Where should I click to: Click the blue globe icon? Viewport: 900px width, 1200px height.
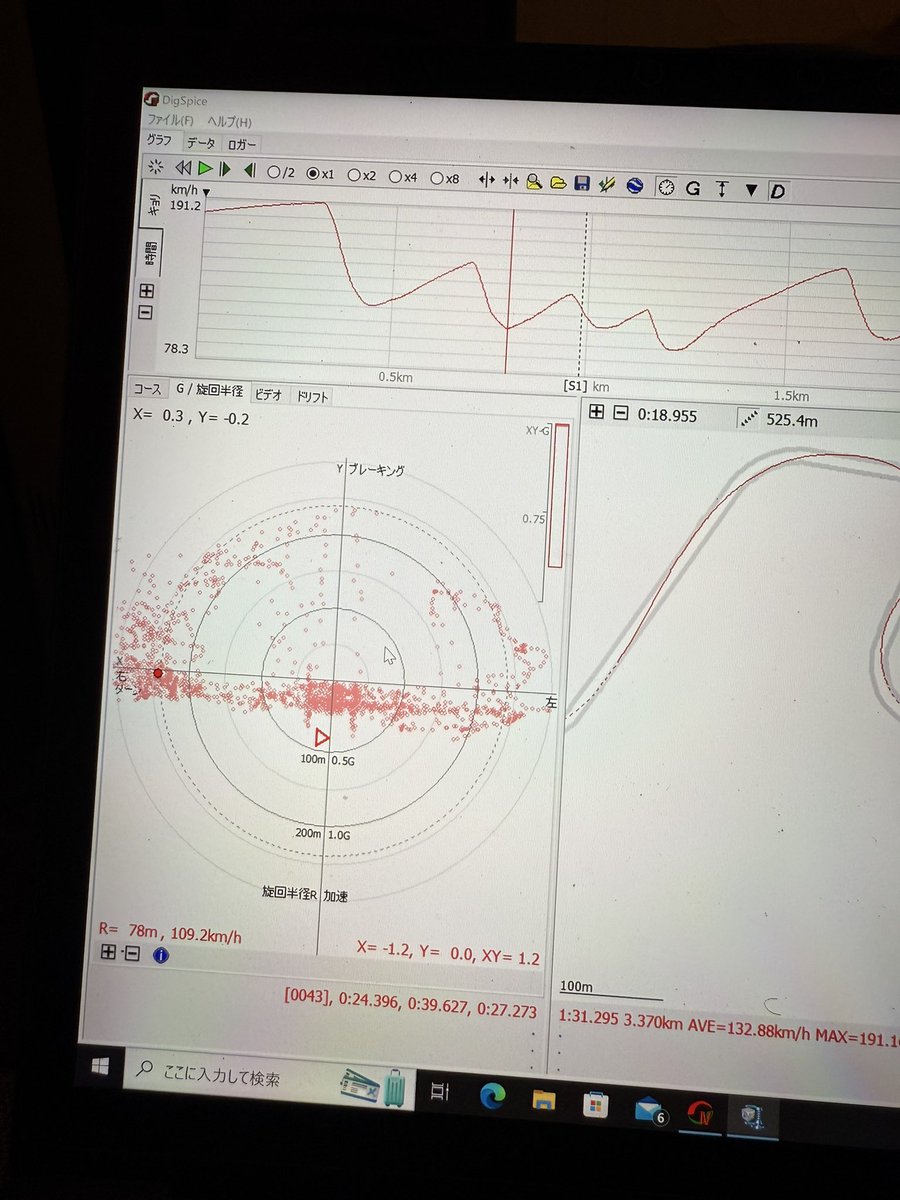(633, 186)
